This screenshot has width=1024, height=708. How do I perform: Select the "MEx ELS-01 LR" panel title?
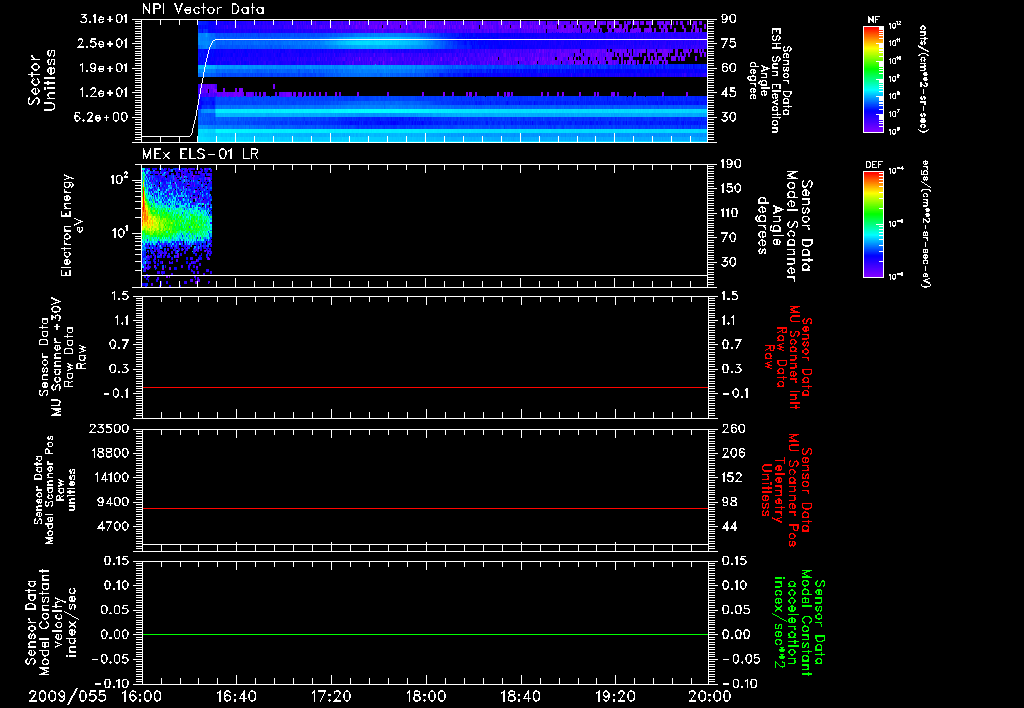tap(200, 154)
